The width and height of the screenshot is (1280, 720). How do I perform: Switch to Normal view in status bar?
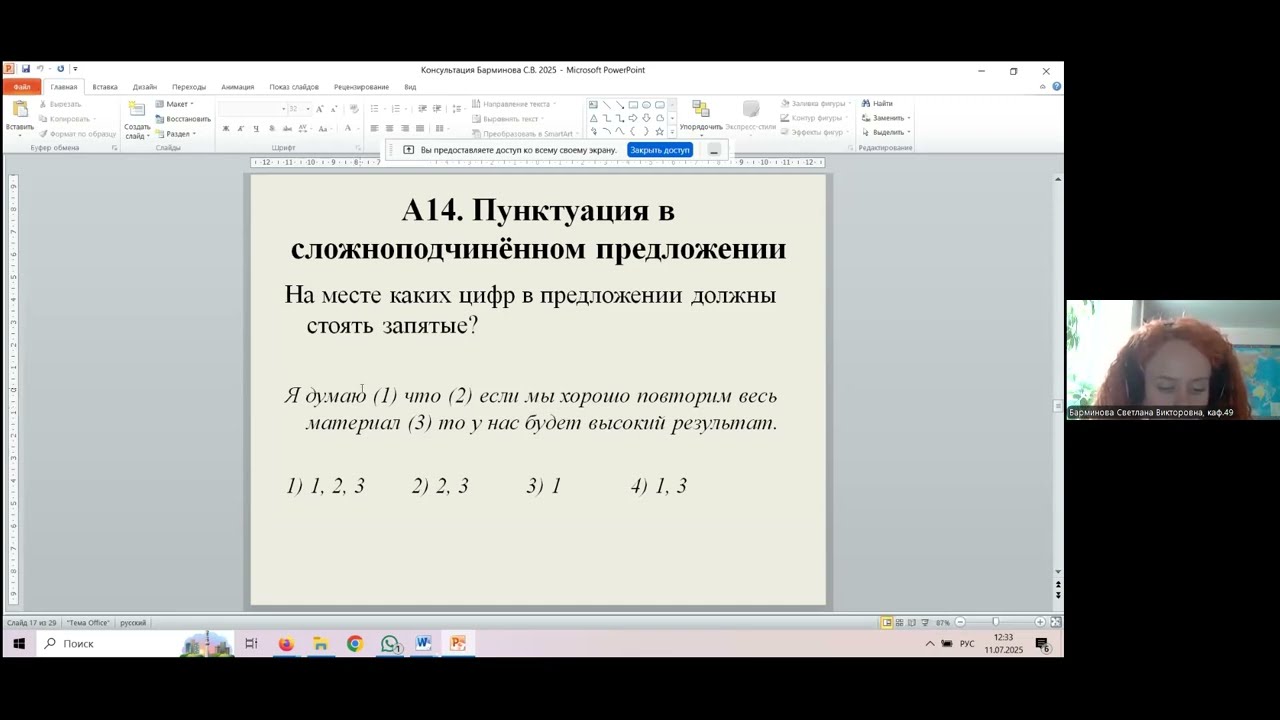pyautogui.click(x=886, y=622)
